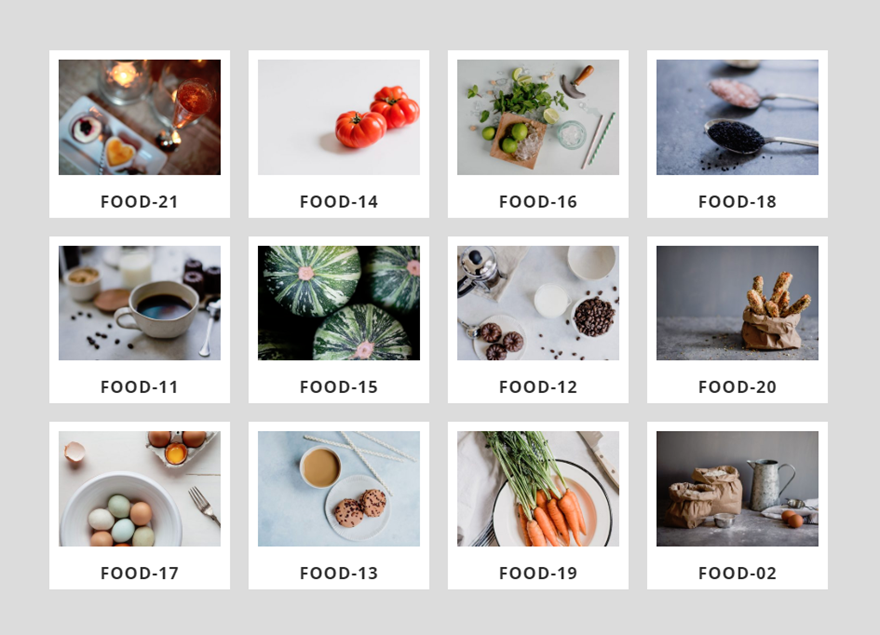Click the FOOD-18 caption
Image resolution: width=880 pixels, height=635 pixels.
[x=737, y=202]
